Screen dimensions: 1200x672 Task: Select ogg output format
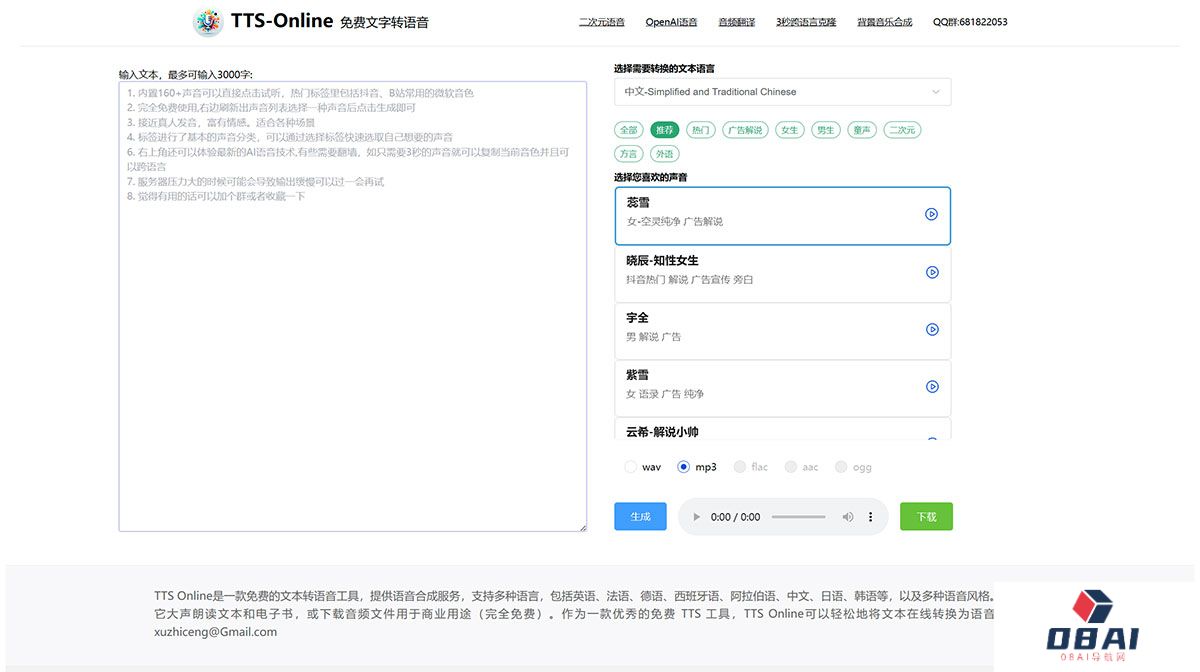[841, 467]
